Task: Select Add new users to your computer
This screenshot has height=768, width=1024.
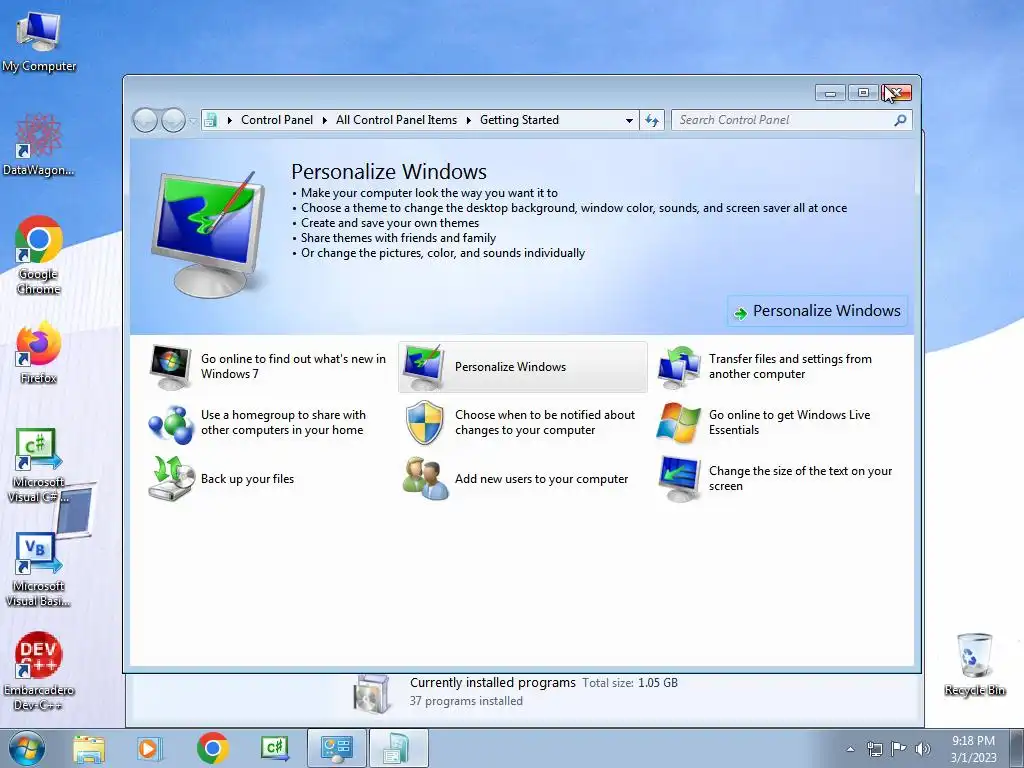Action: 541,479
